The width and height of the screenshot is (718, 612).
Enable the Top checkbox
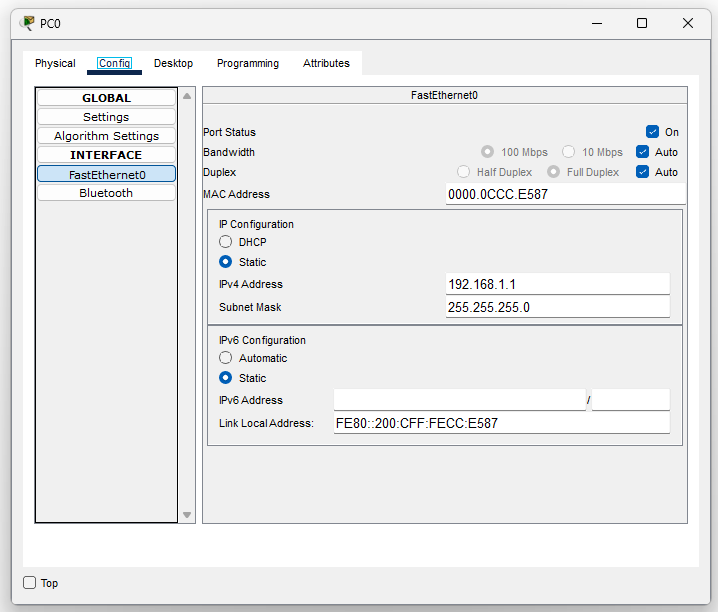[30, 583]
